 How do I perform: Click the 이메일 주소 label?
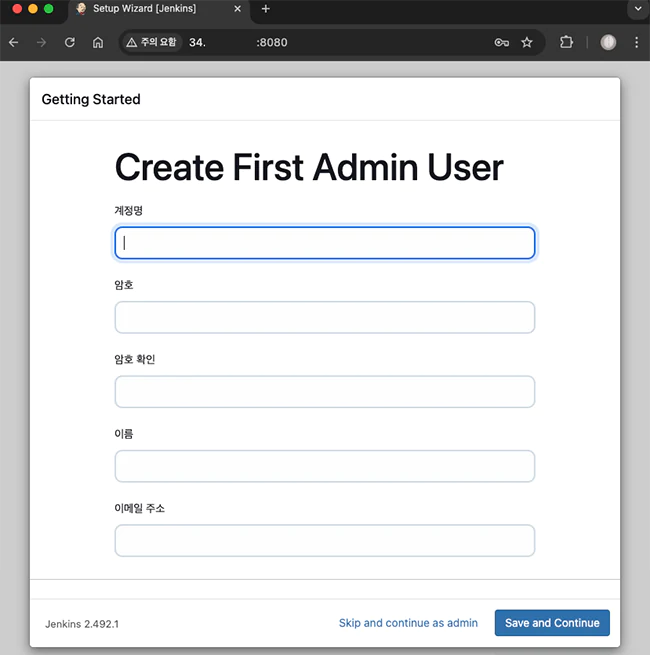tap(140, 508)
